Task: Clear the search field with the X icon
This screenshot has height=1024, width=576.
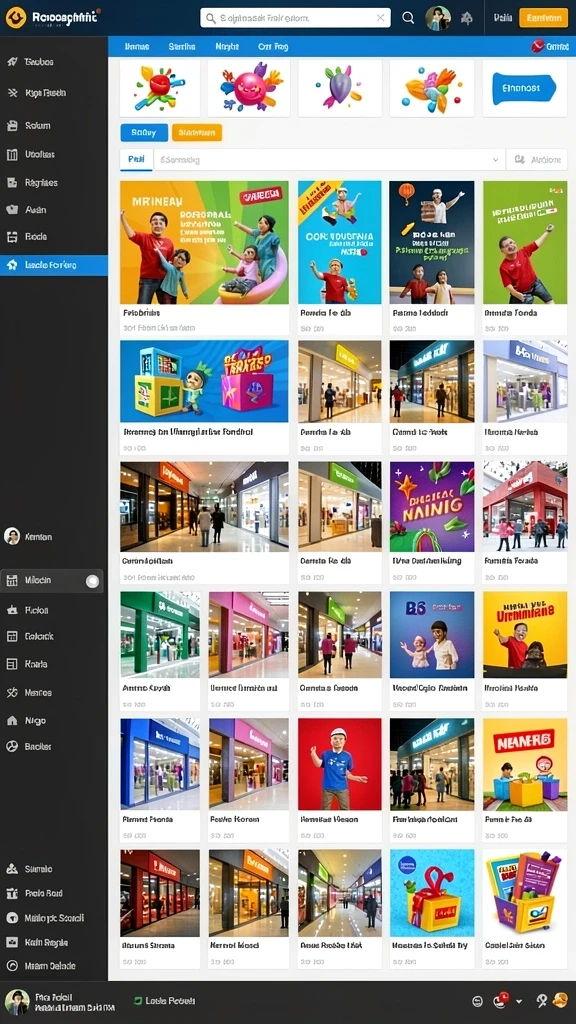Action: click(x=380, y=18)
